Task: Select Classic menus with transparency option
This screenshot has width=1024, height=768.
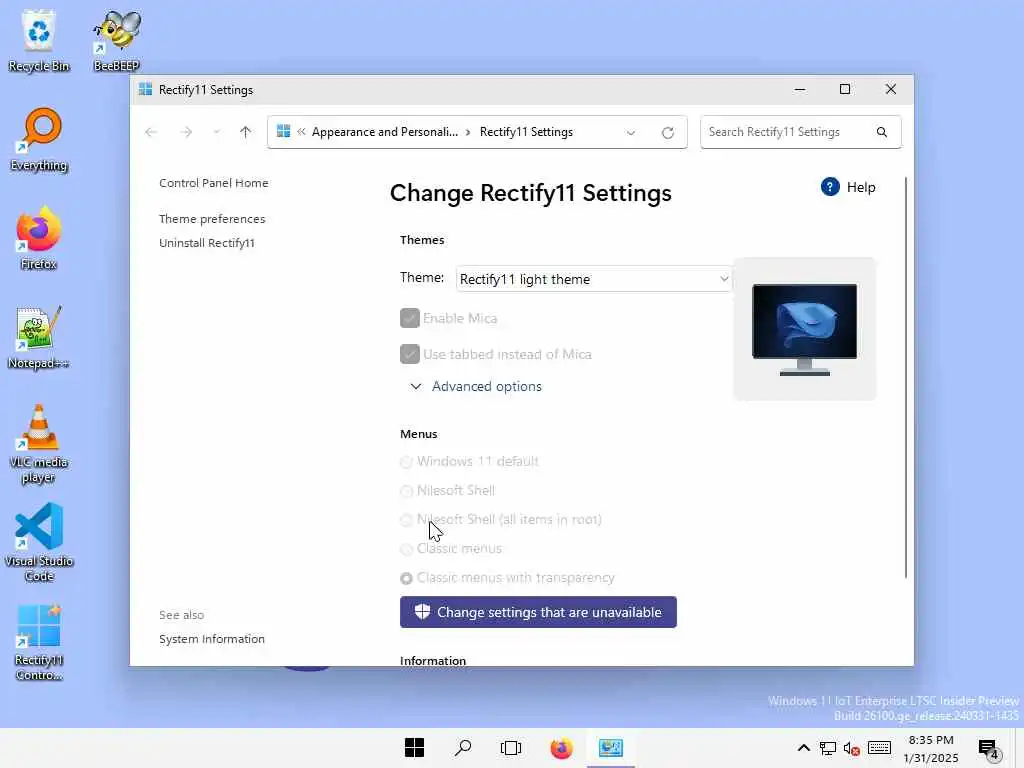Action: (x=406, y=578)
